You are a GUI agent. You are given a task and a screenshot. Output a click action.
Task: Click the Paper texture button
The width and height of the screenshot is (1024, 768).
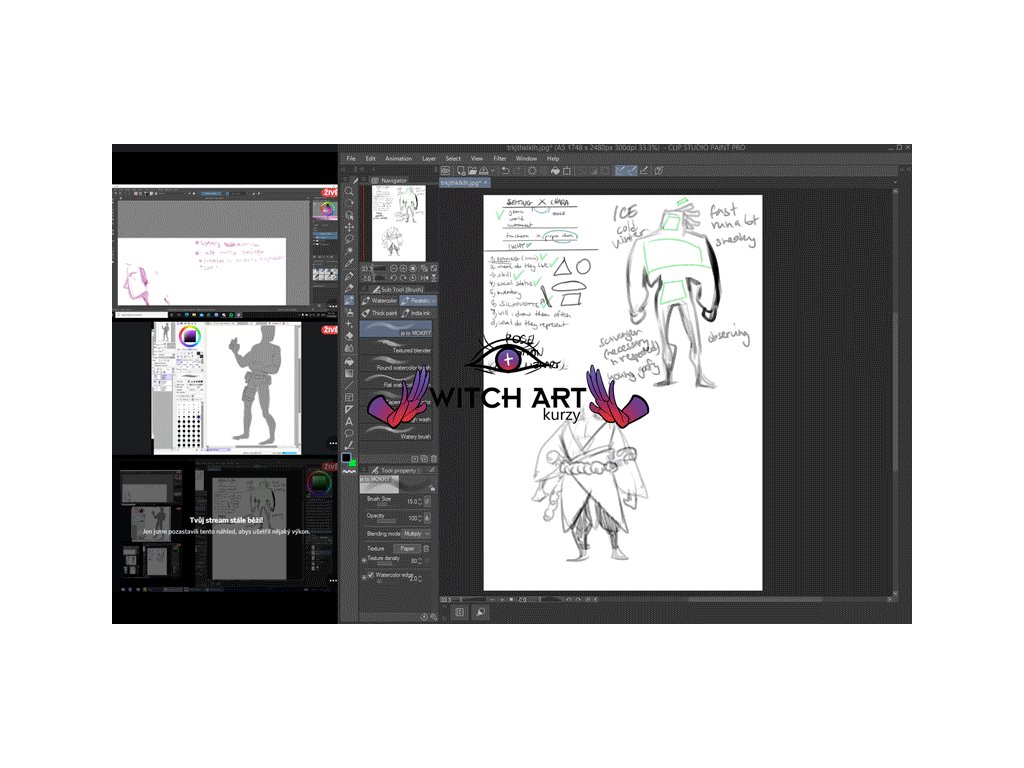[x=408, y=548]
